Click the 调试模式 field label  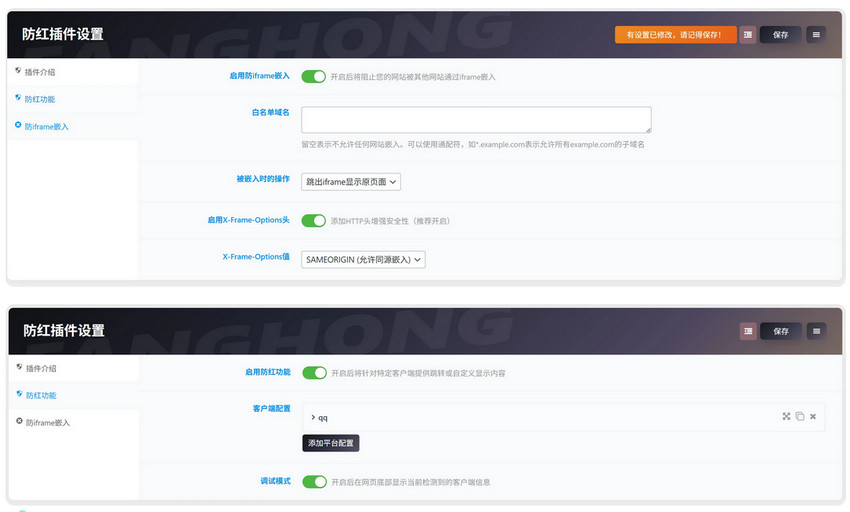(275, 481)
